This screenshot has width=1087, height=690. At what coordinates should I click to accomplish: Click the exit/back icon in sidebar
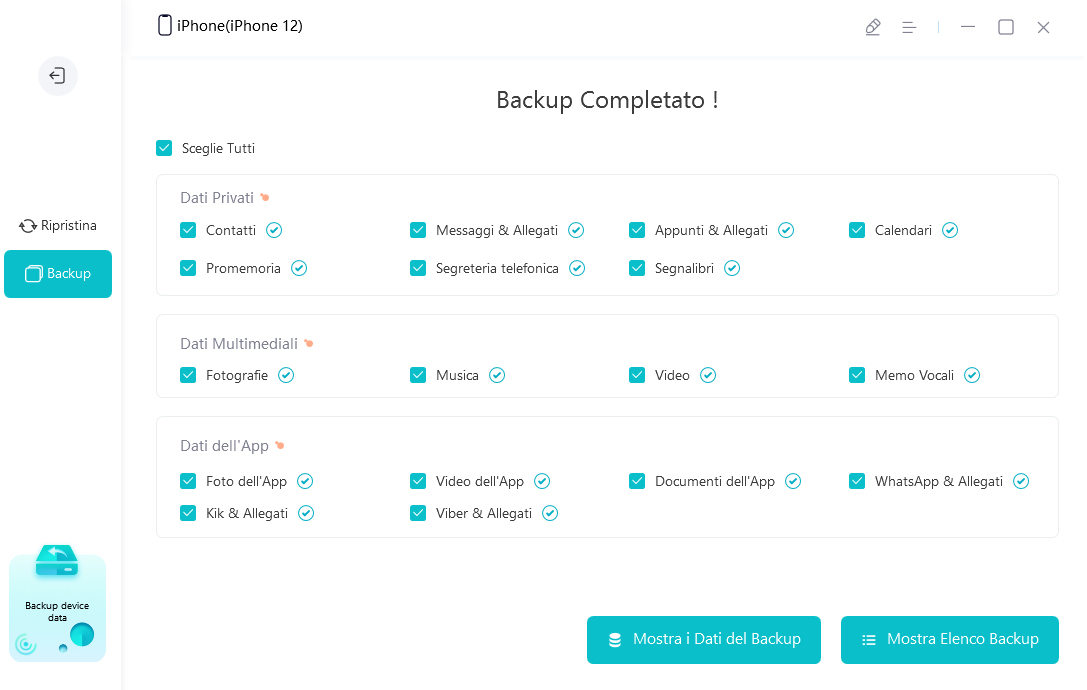pos(58,76)
